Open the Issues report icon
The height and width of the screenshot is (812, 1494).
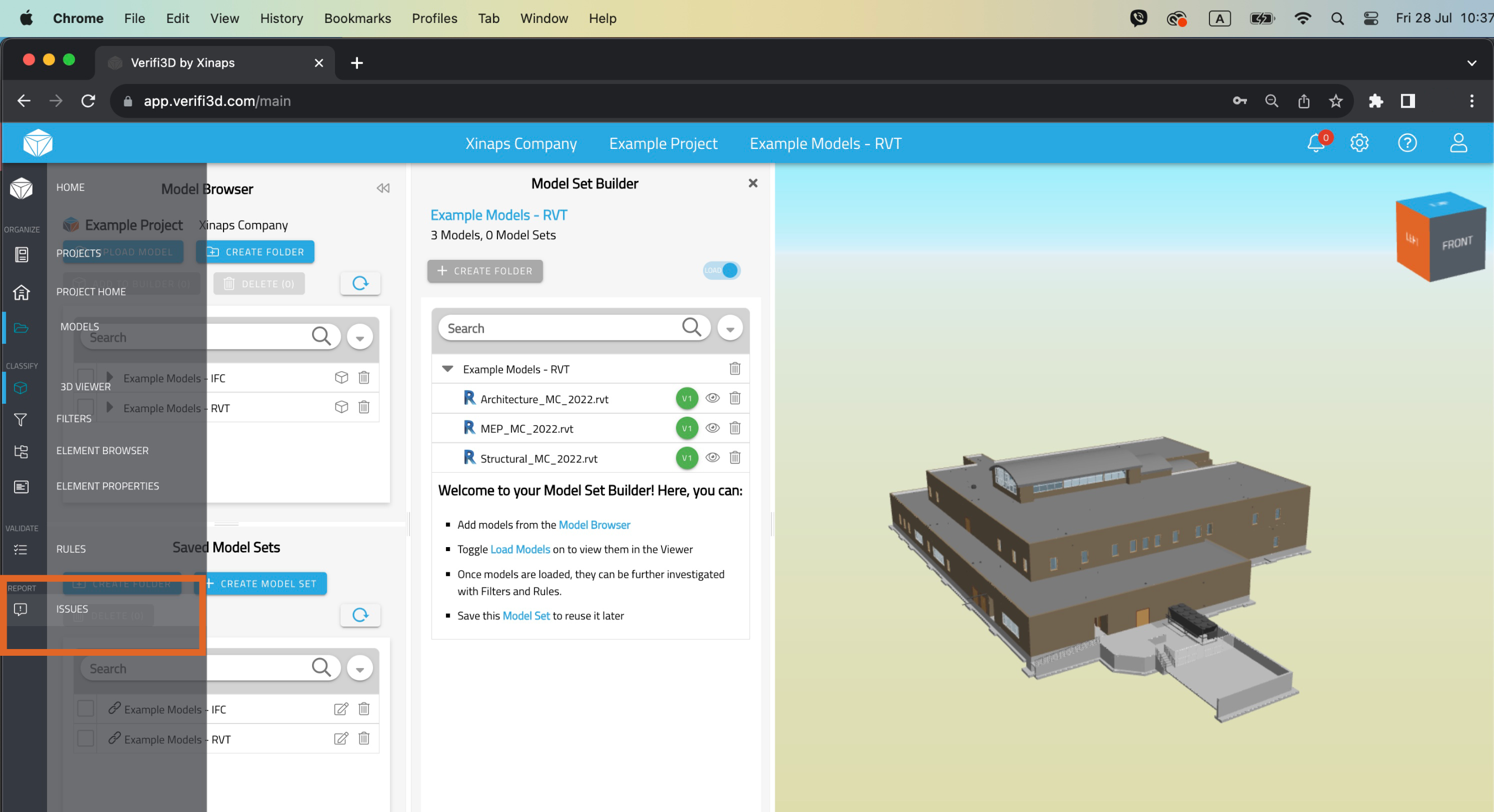coord(20,609)
